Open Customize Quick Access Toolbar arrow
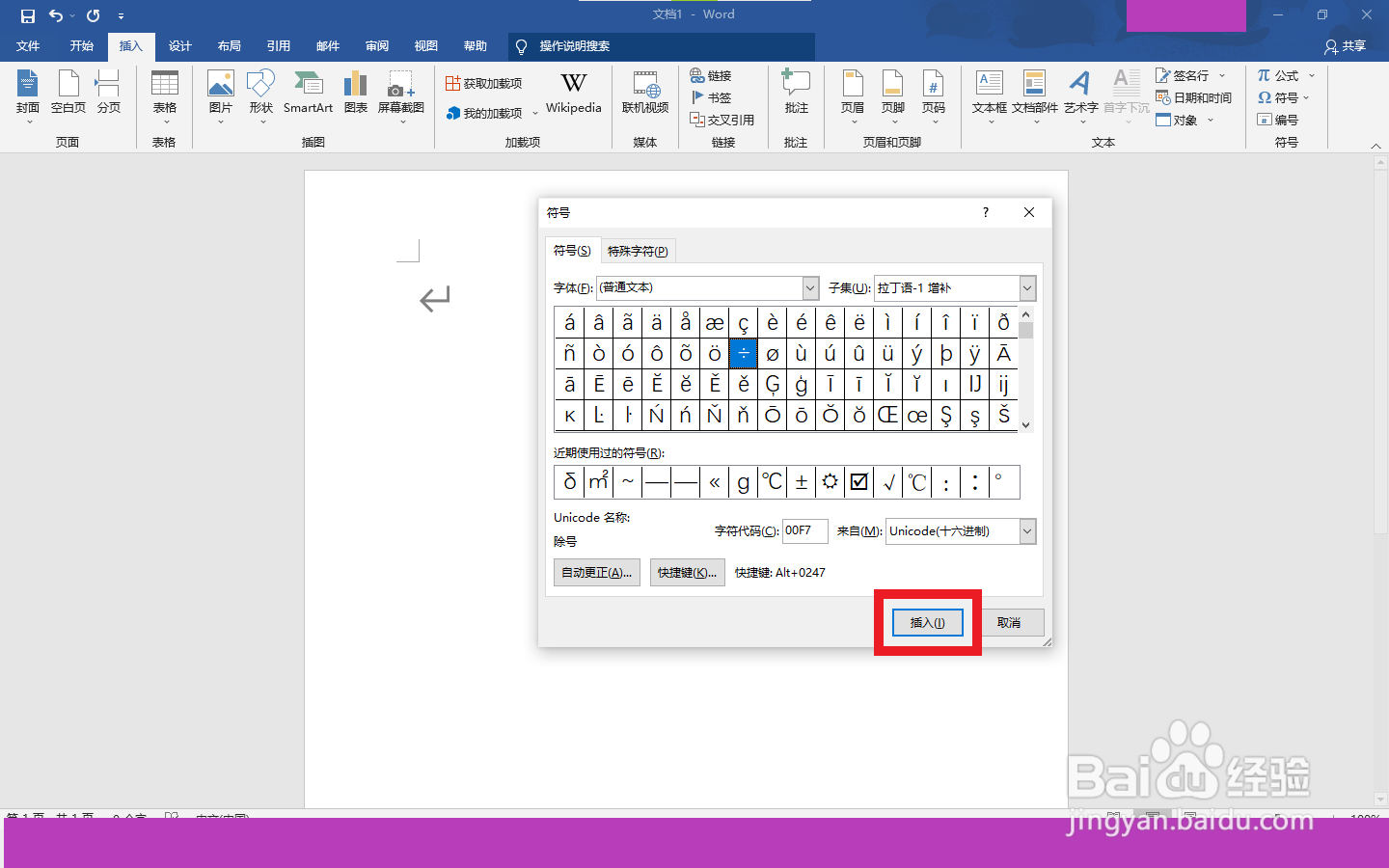Image resolution: width=1389 pixels, height=868 pixels. point(121,15)
